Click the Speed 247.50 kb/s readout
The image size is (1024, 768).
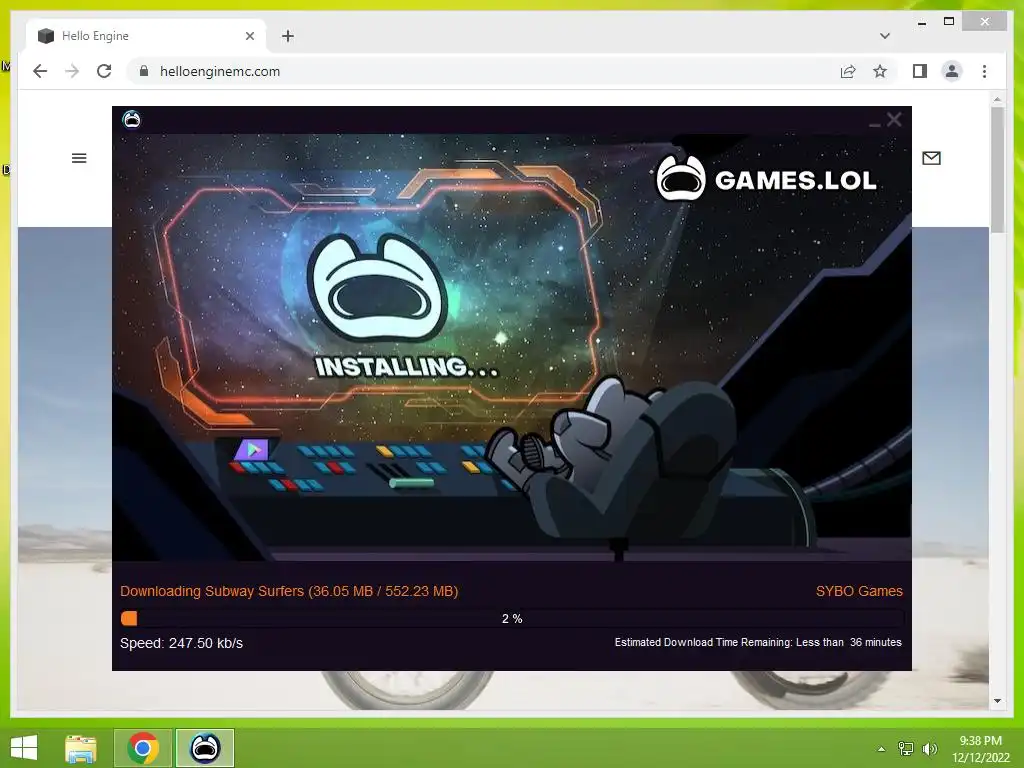[182, 643]
